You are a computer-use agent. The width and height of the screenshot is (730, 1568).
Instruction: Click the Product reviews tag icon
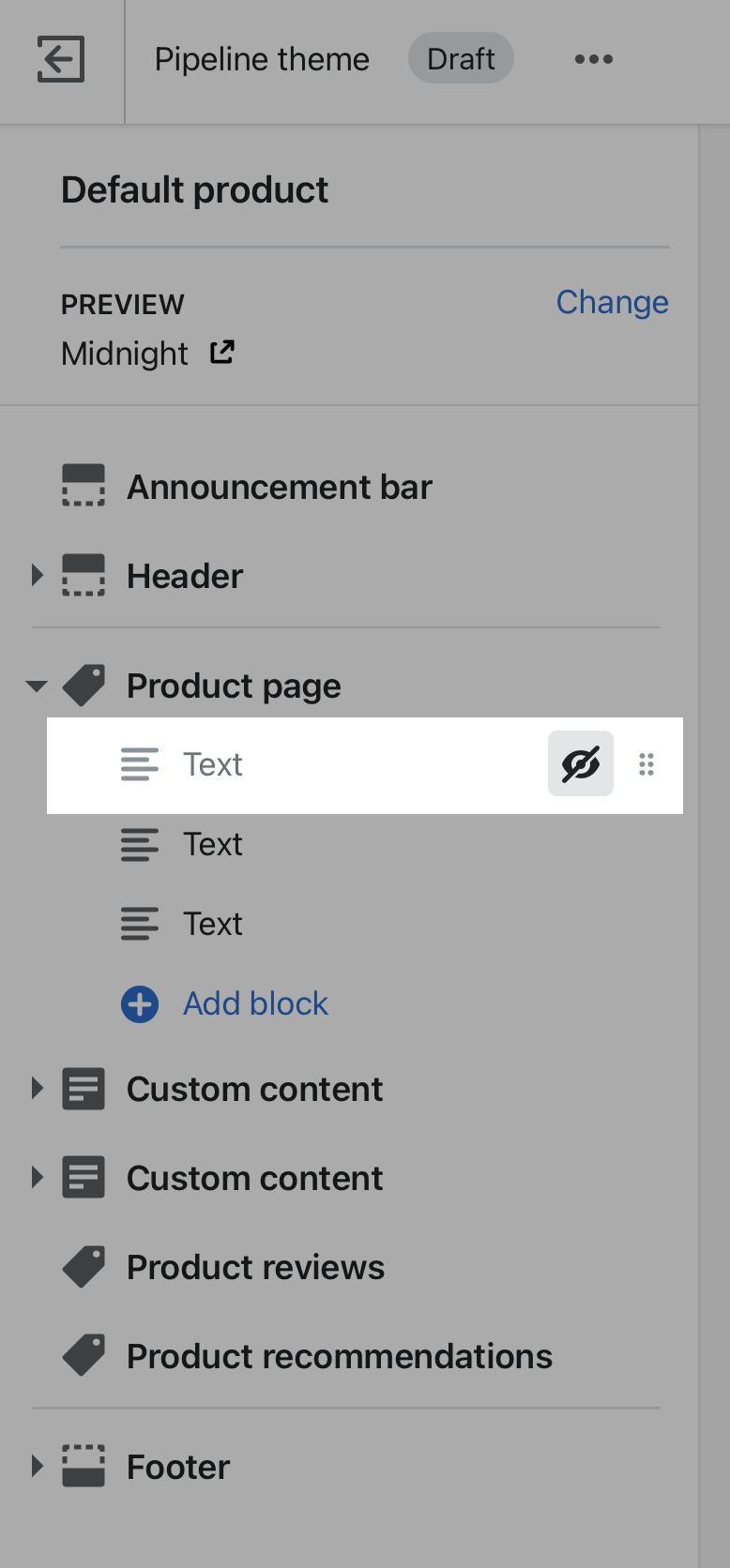coord(84,1267)
